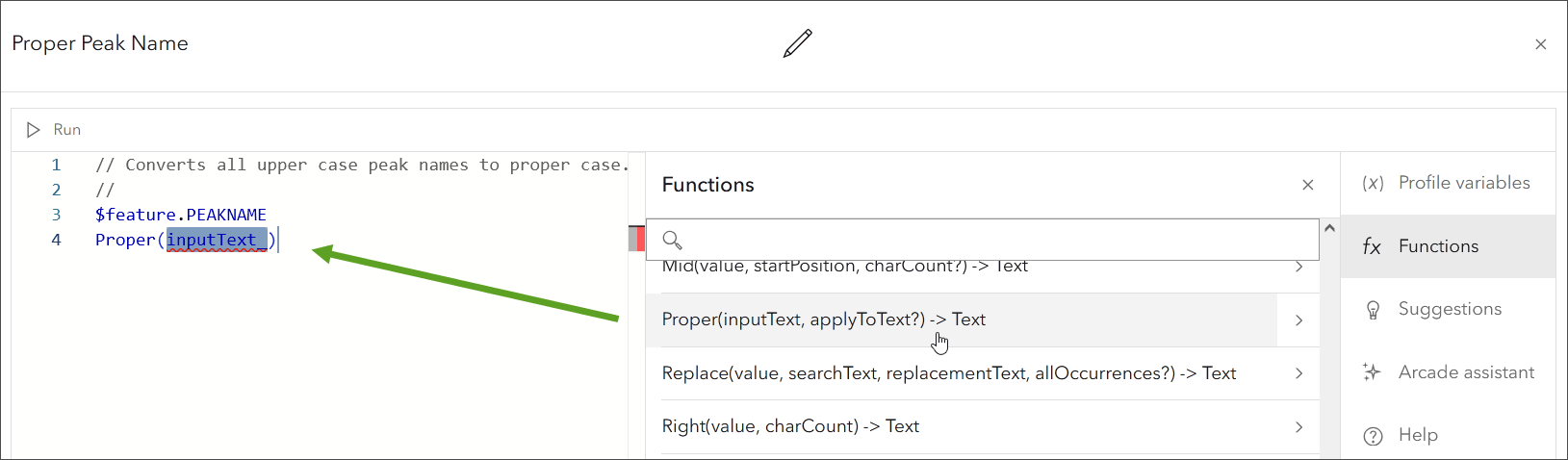
Task: Click the Run play icon
Action: (34, 130)
